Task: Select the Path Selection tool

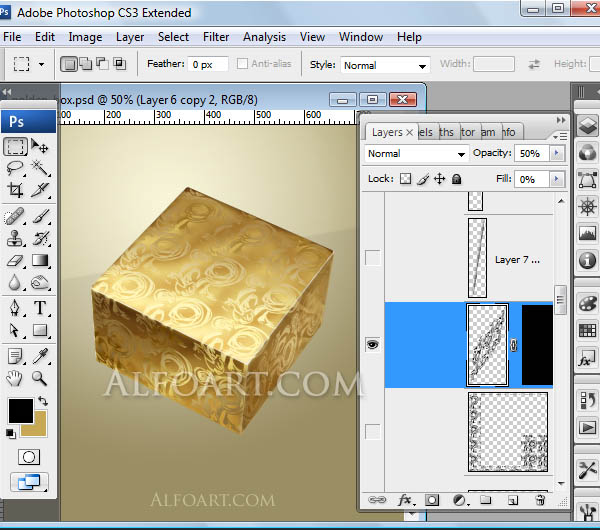Action: (15, 330)
